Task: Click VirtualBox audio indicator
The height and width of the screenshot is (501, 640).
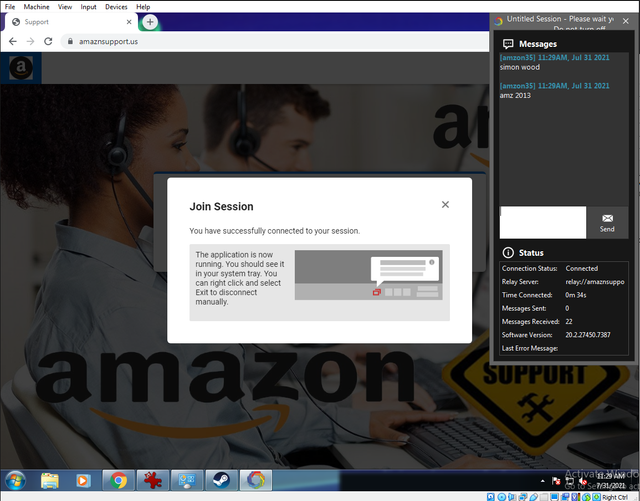Action: (511, 497)
